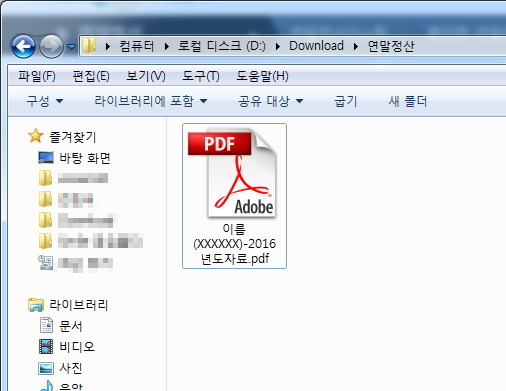This screenshot has width=506, height=391.
Task: Select 연말정산 in the address bar
Action: 391,46
